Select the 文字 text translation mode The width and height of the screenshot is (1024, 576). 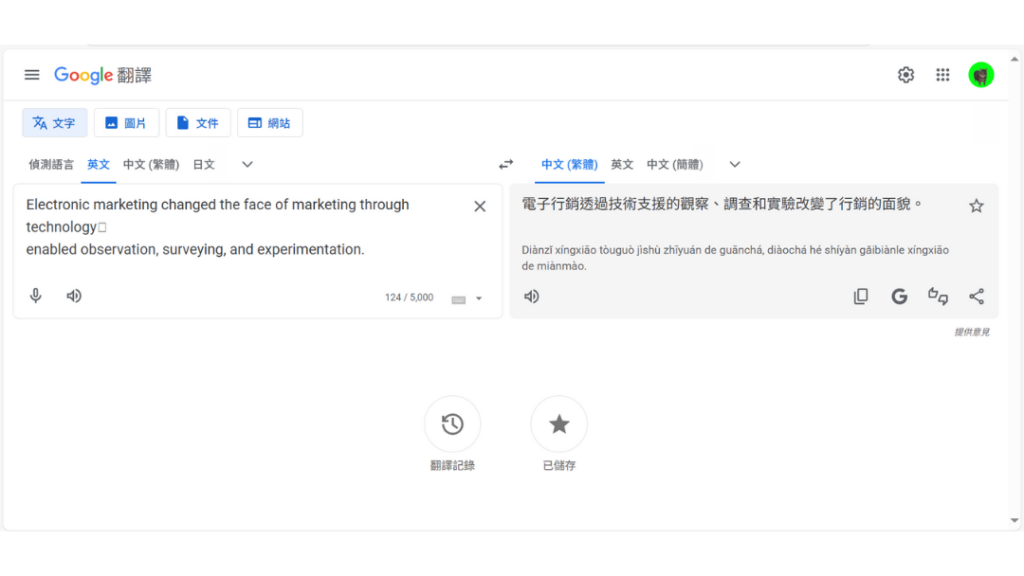[55, 123]
